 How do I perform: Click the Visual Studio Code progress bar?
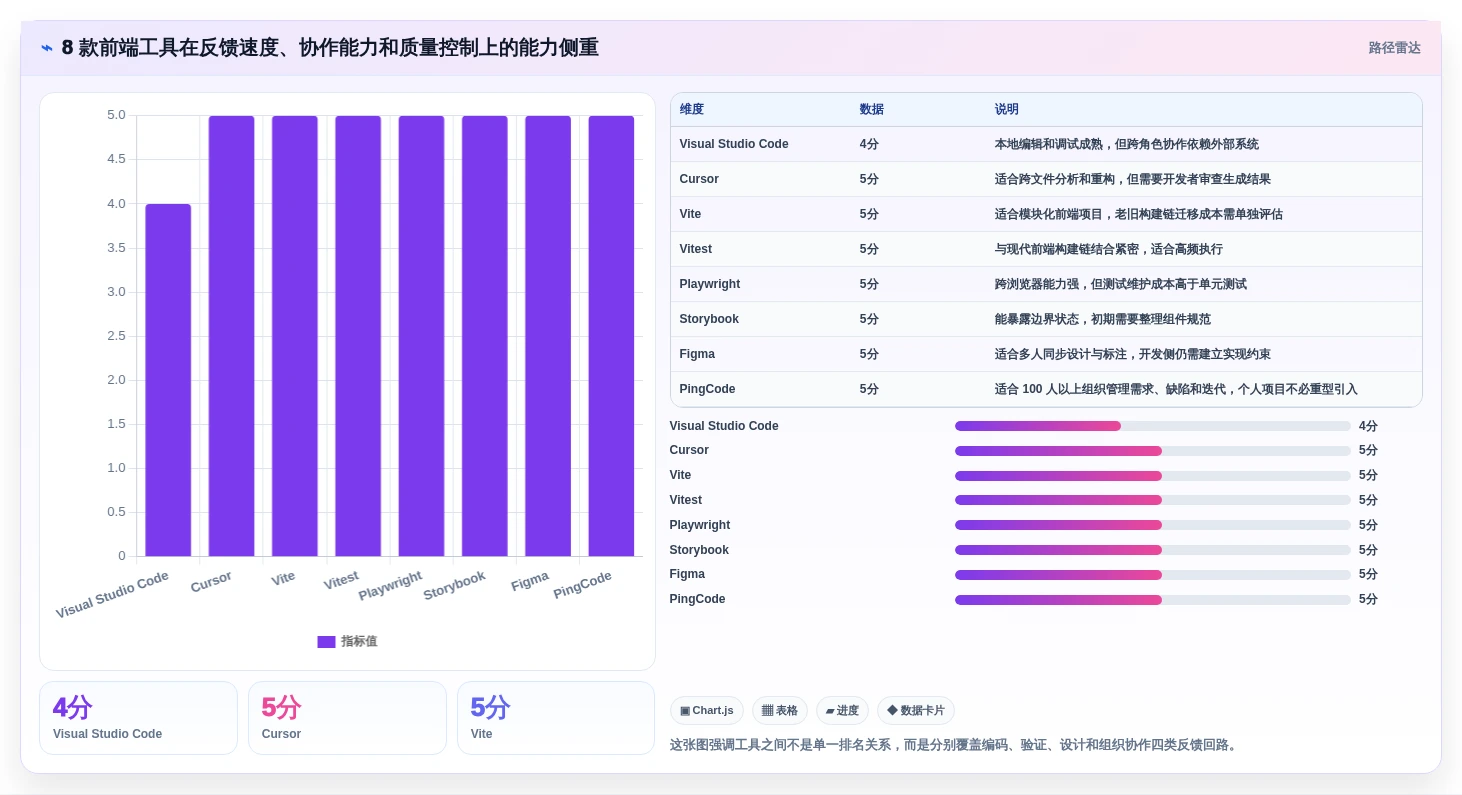[x=1152, y=426]
